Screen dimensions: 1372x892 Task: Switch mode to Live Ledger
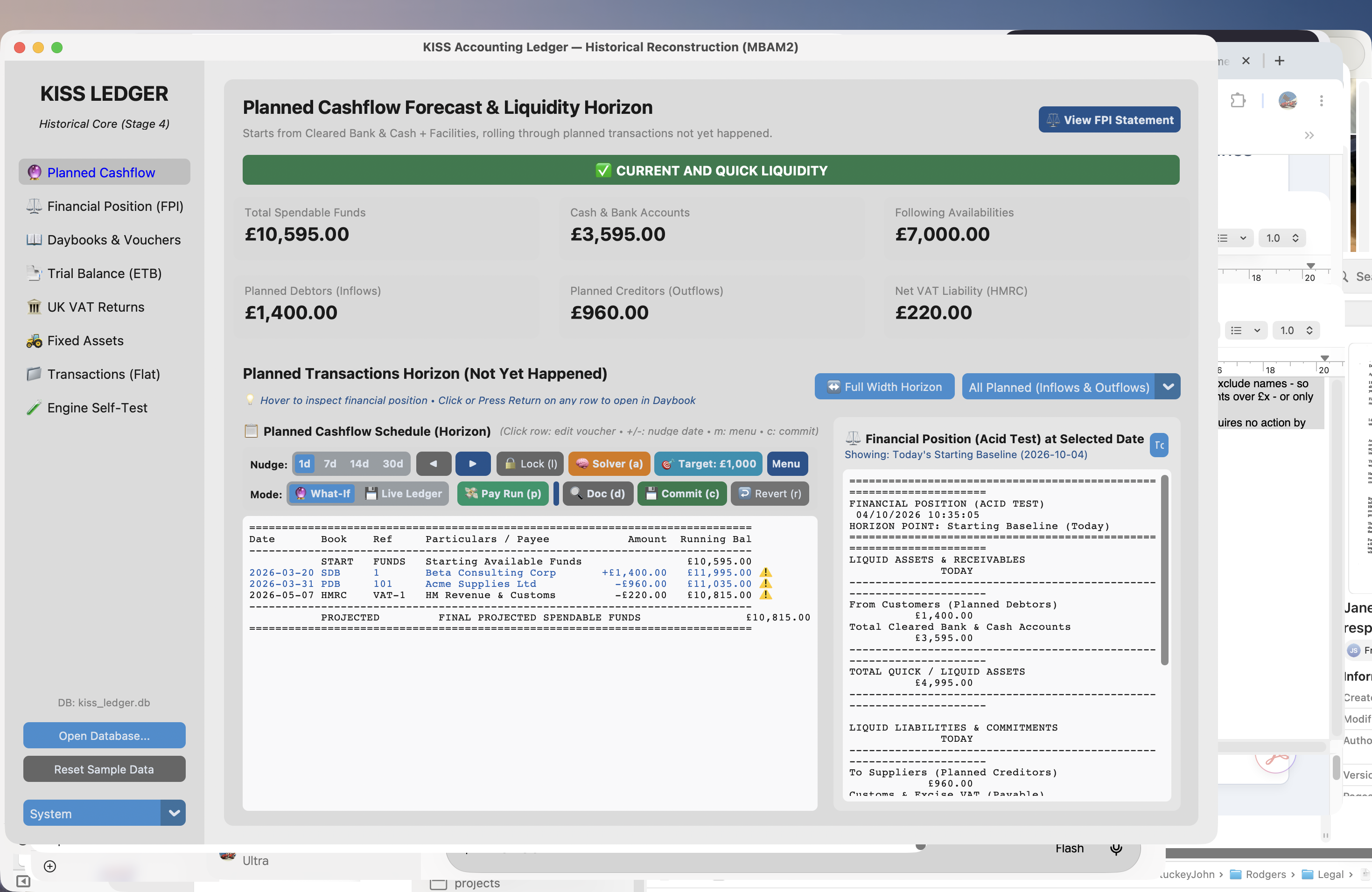(403, 494)
